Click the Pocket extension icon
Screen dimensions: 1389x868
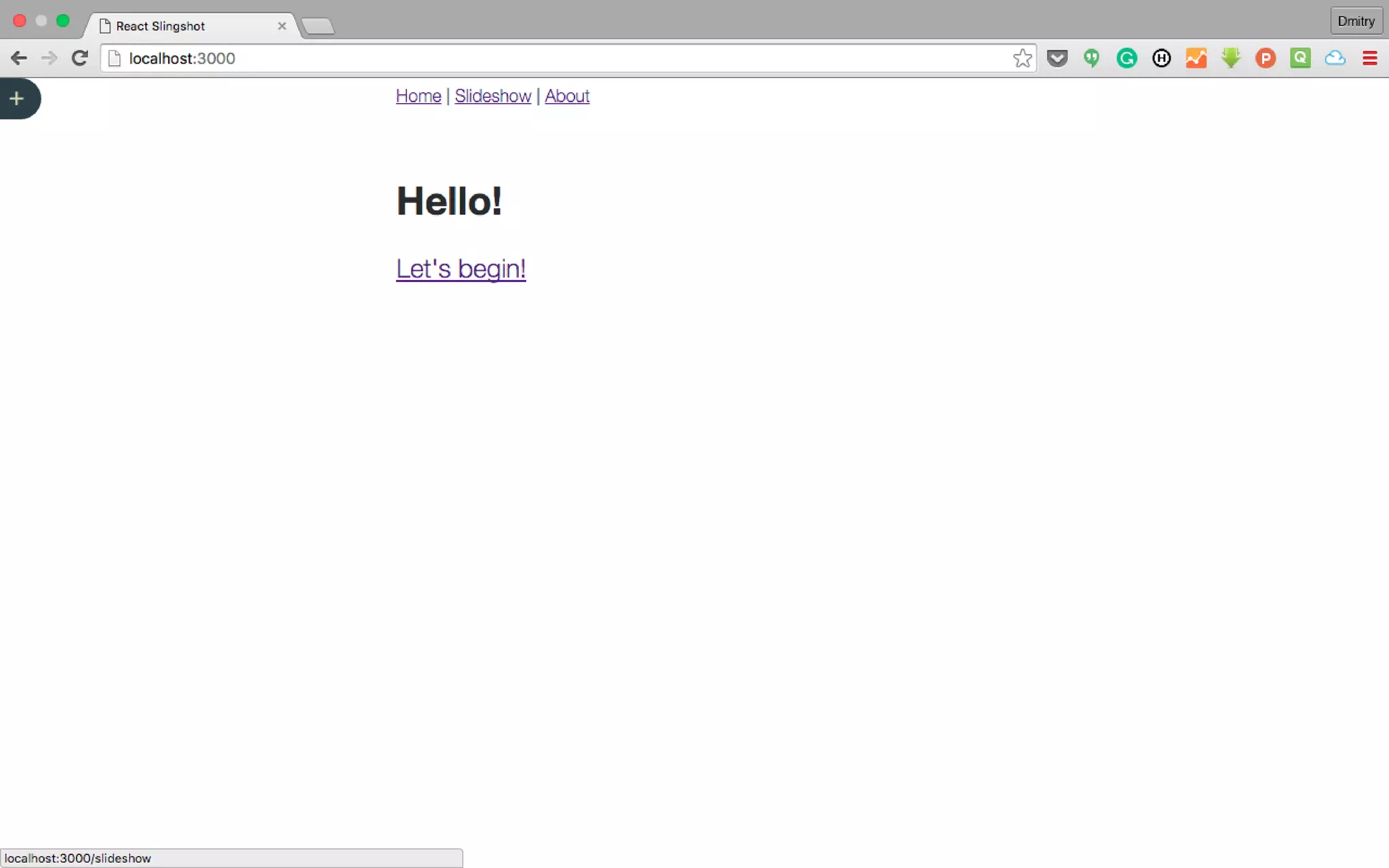tap(1057, 58)
